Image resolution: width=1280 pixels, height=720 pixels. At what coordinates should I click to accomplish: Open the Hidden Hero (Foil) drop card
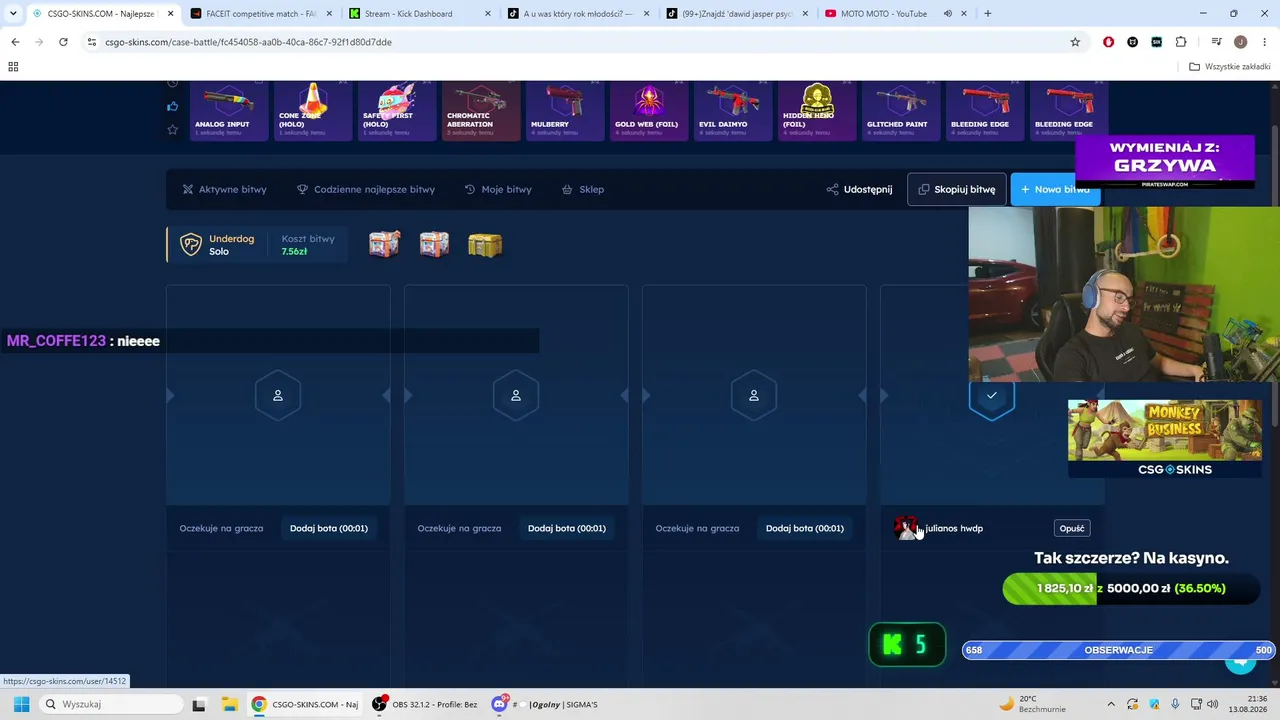(816, 110)
